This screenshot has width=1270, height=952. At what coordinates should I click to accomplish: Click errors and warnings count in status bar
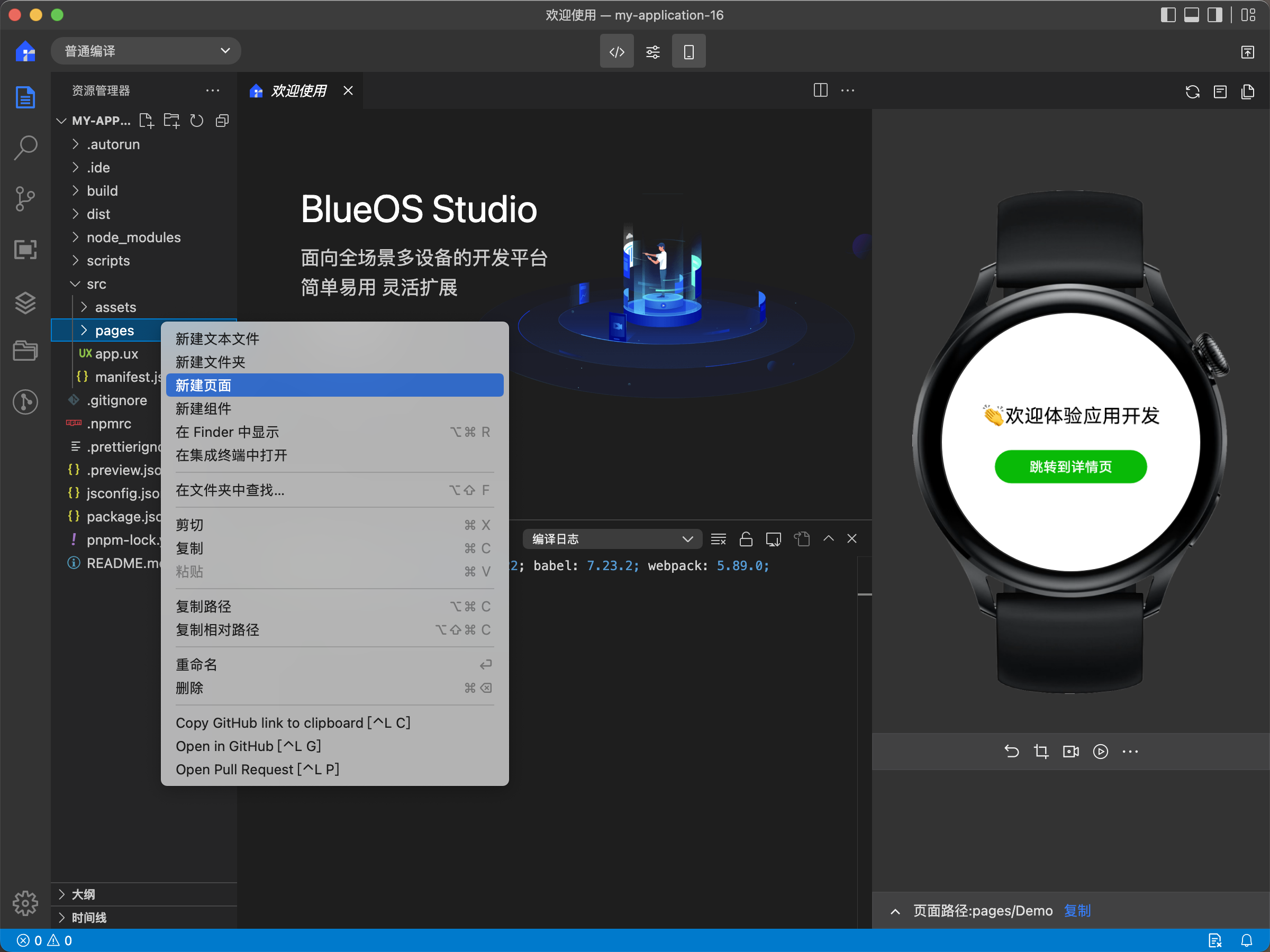[x=44, y=940]
